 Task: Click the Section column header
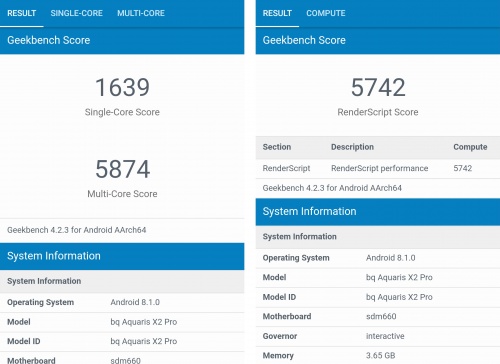277,147
